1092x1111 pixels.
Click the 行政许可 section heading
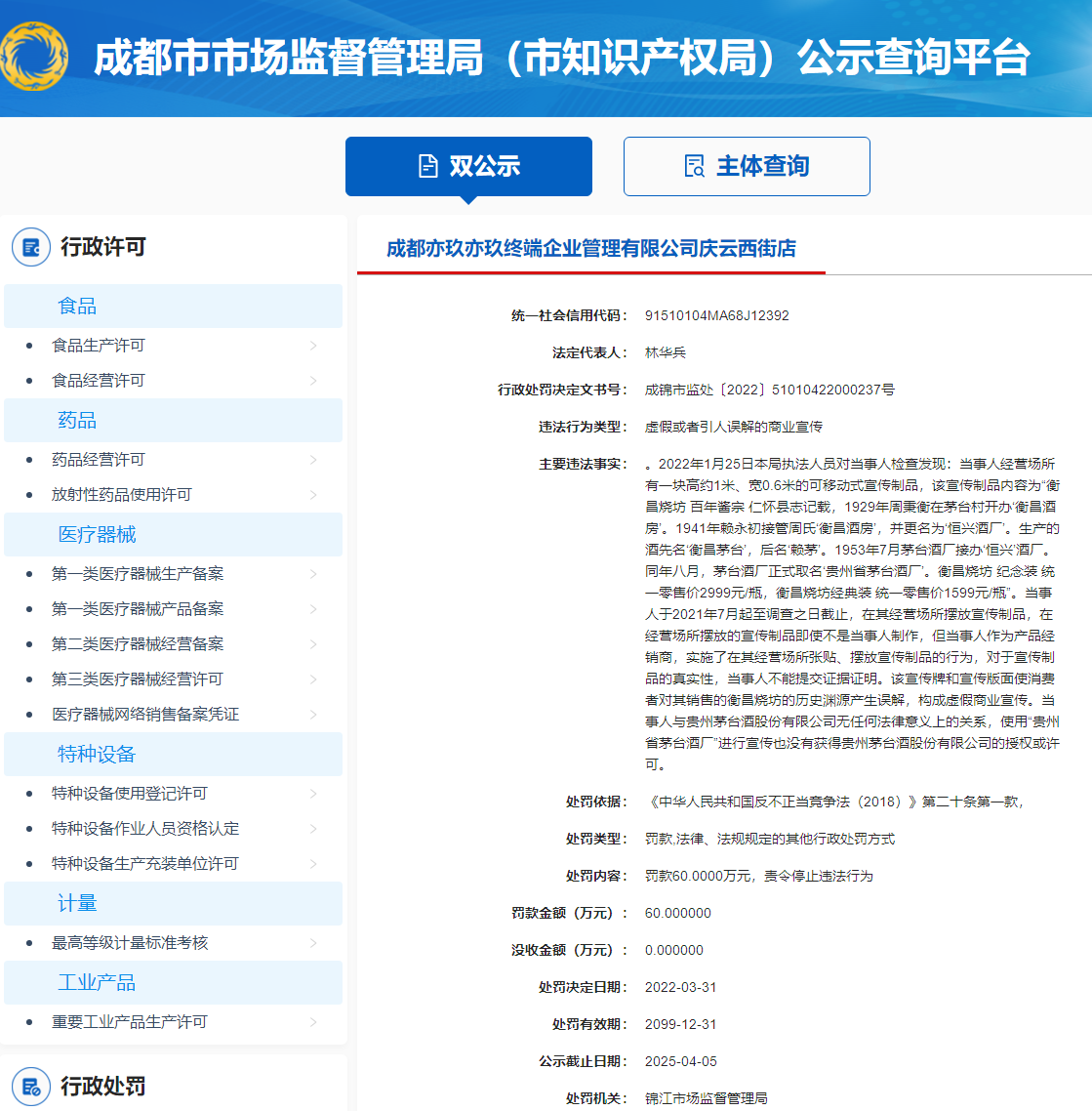[x=103, y=247]
